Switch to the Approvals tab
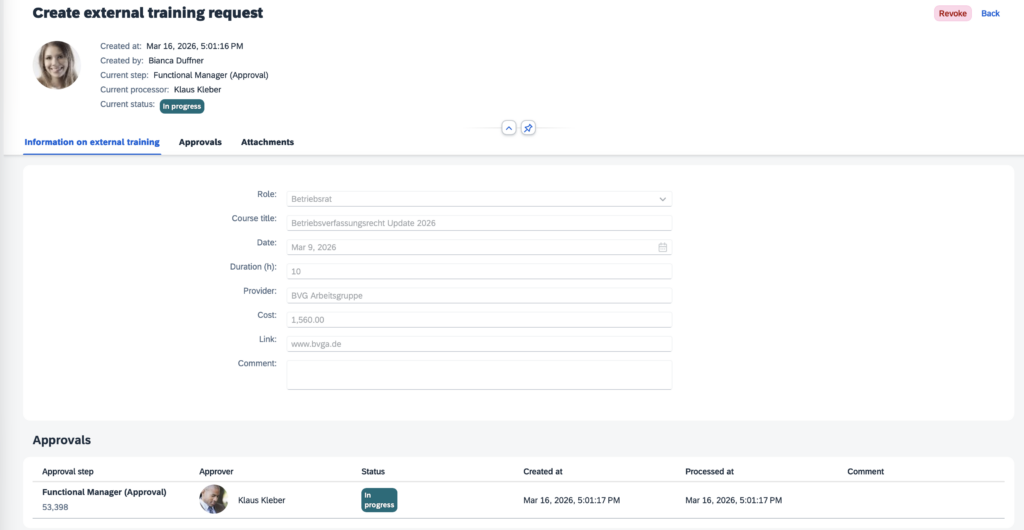1024x530 pixels. (x=200, y=142)
